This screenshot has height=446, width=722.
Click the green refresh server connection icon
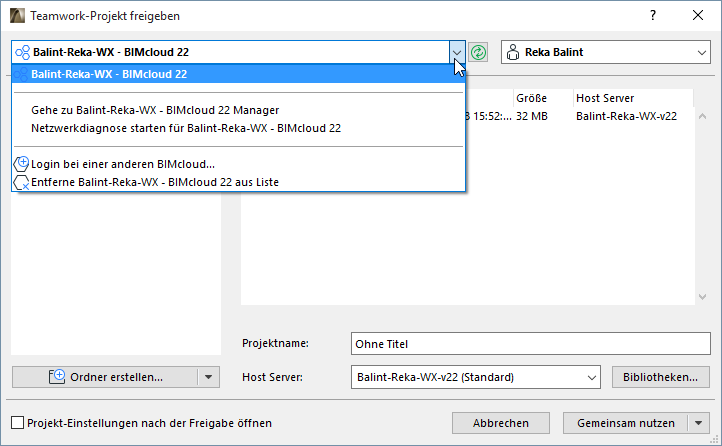(x=478, y=52)
